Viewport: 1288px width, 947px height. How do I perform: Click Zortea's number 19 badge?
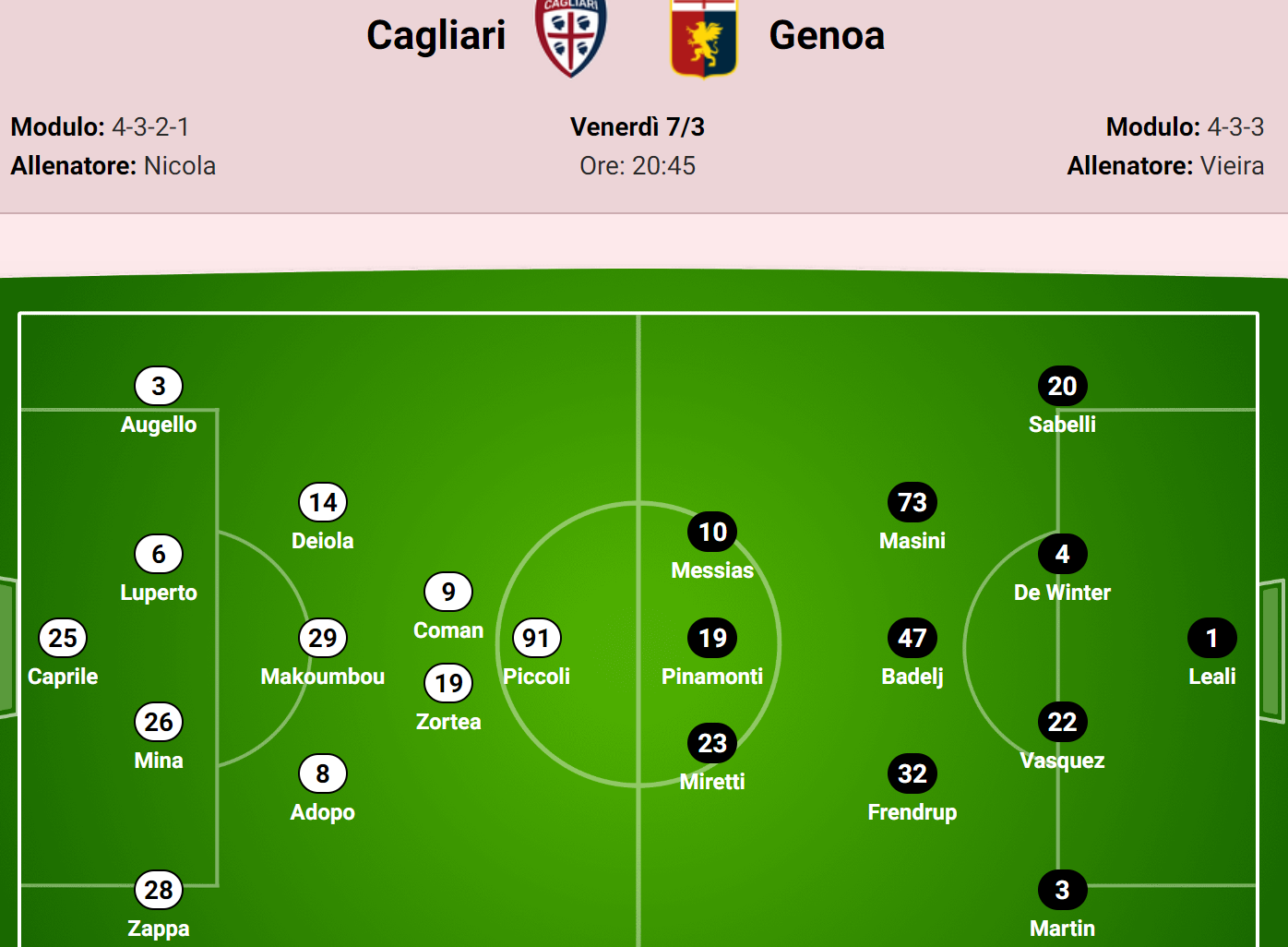click(x=448, y=683)
